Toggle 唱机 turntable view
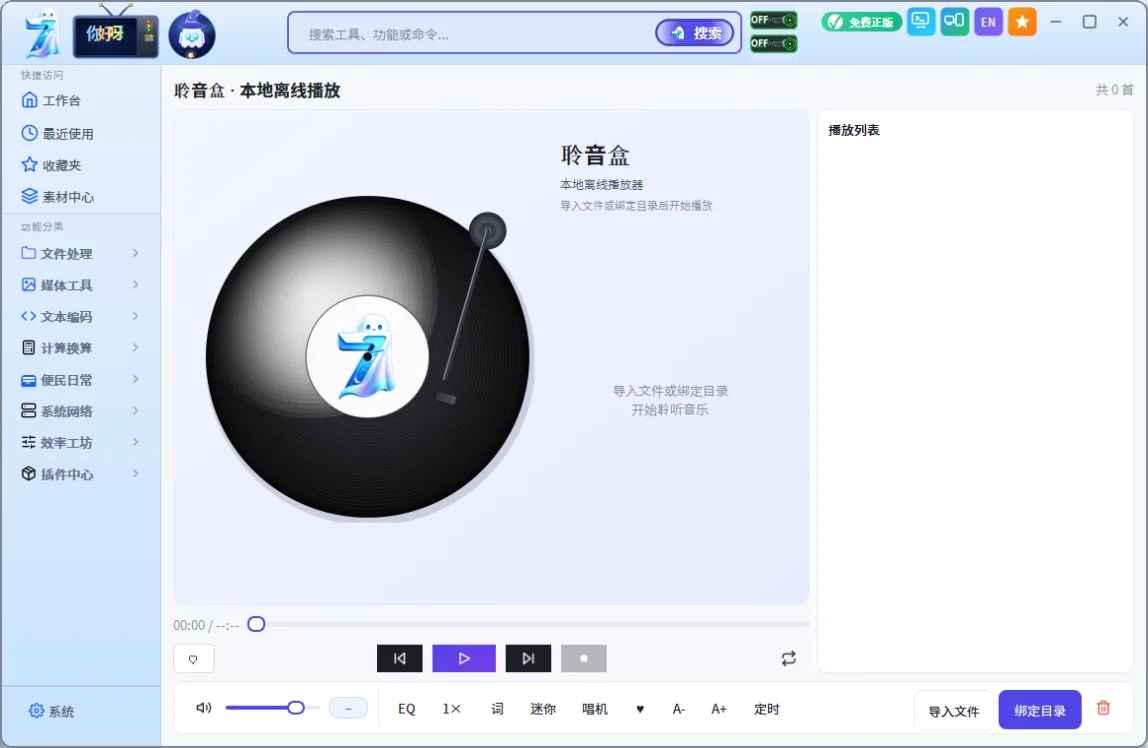The image size is (1148, 748). (x=594, y=708)
